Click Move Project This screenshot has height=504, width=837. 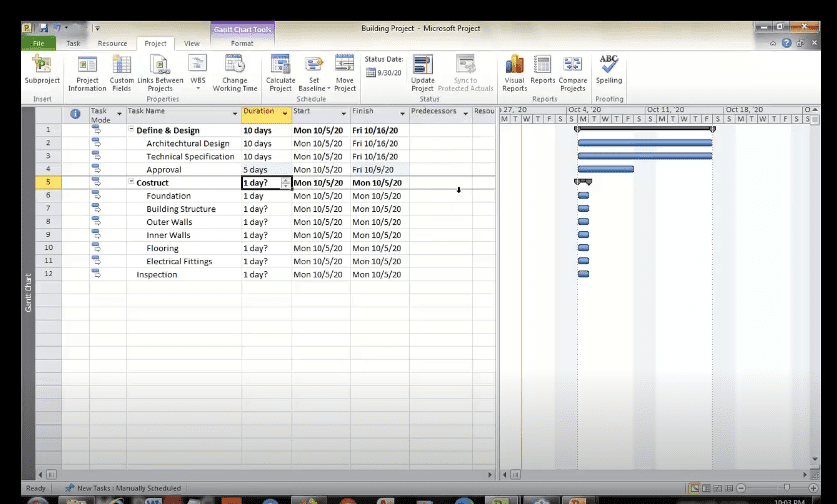click(x=345, y=73)
